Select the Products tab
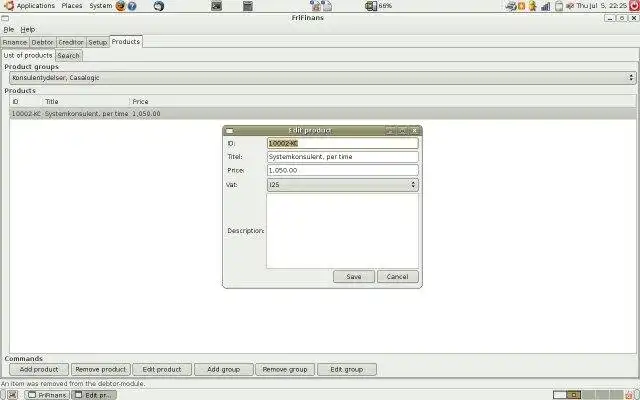Viewport: 640px width, 400px height. pyautogui.click(x=126, y=42)
